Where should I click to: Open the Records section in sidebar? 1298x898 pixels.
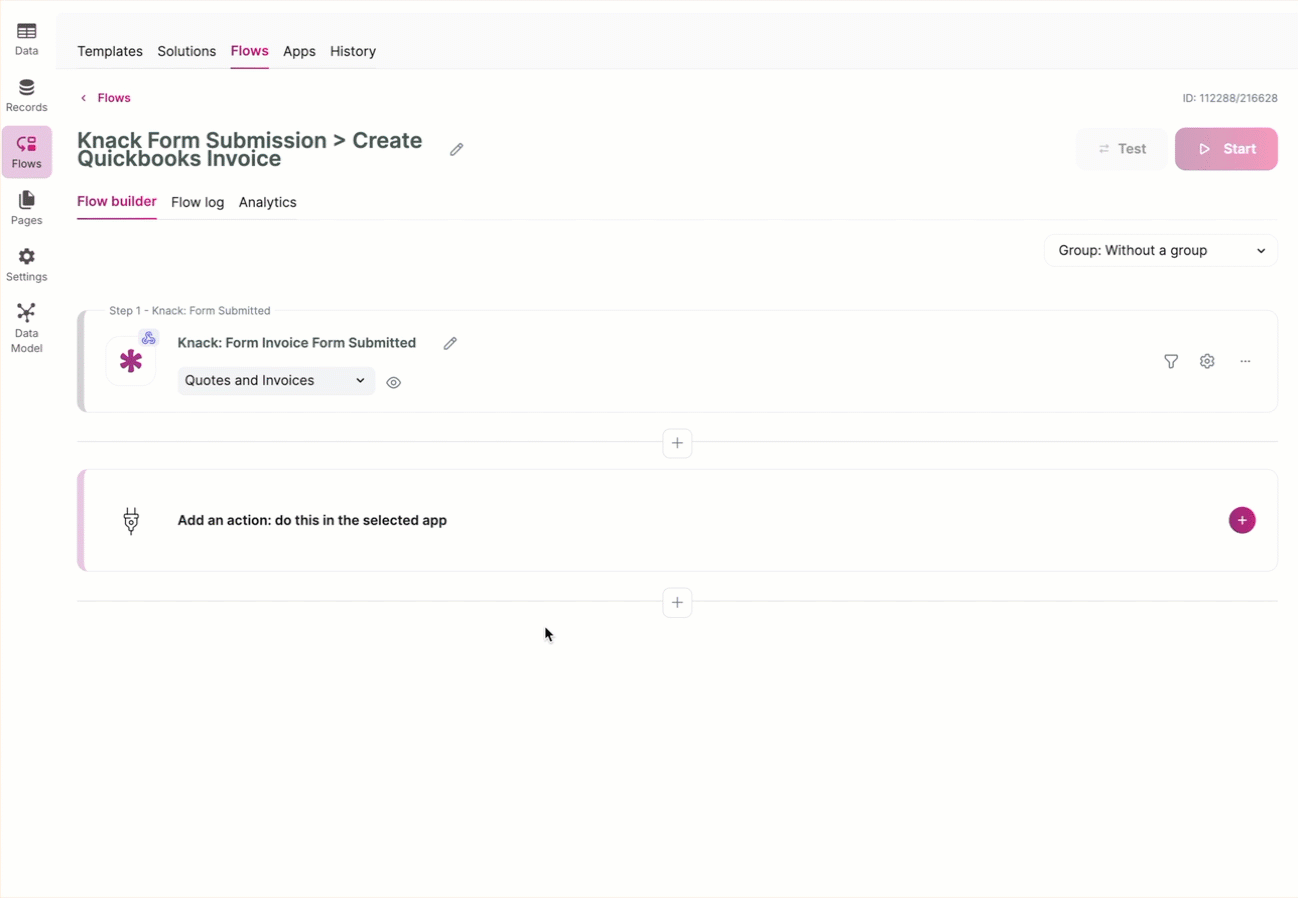coord(27,96)
